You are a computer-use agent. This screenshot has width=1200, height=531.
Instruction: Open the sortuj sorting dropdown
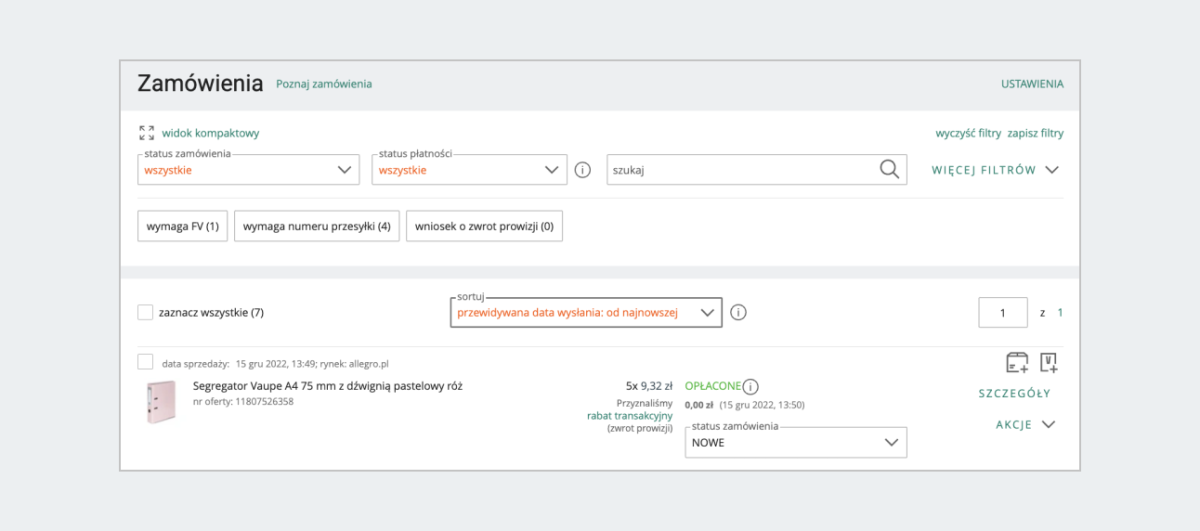point(585,312)
